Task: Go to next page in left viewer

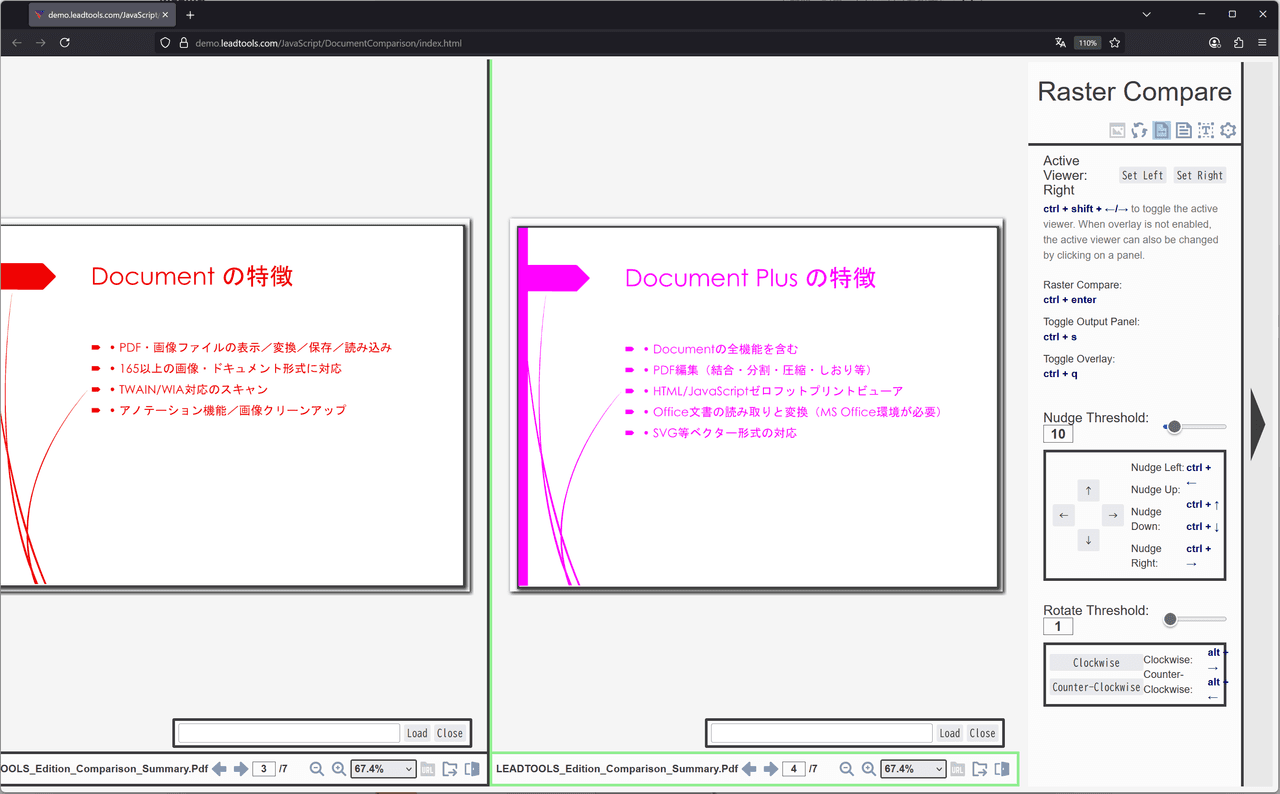Action: click(x=240, y=769)
